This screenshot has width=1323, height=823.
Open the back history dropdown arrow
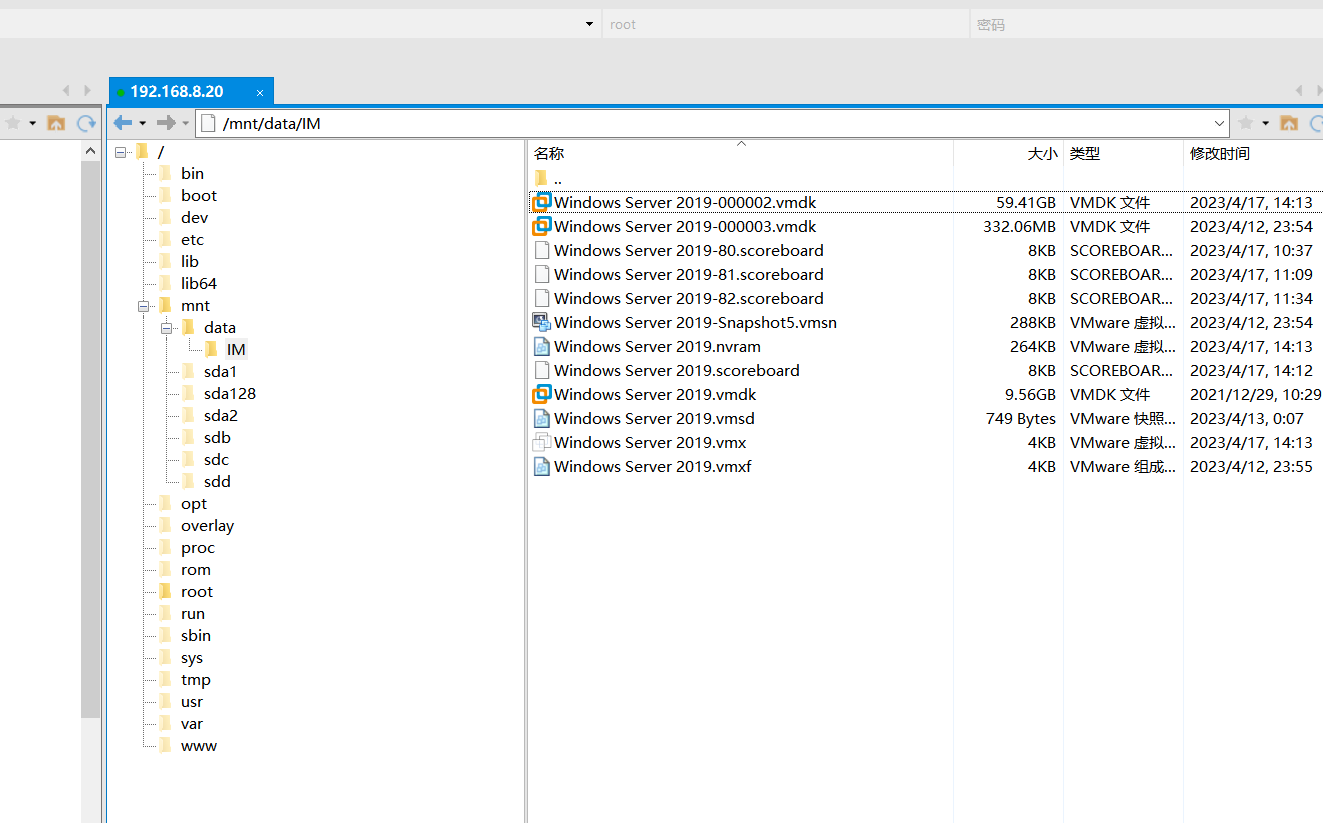(142, 123)
